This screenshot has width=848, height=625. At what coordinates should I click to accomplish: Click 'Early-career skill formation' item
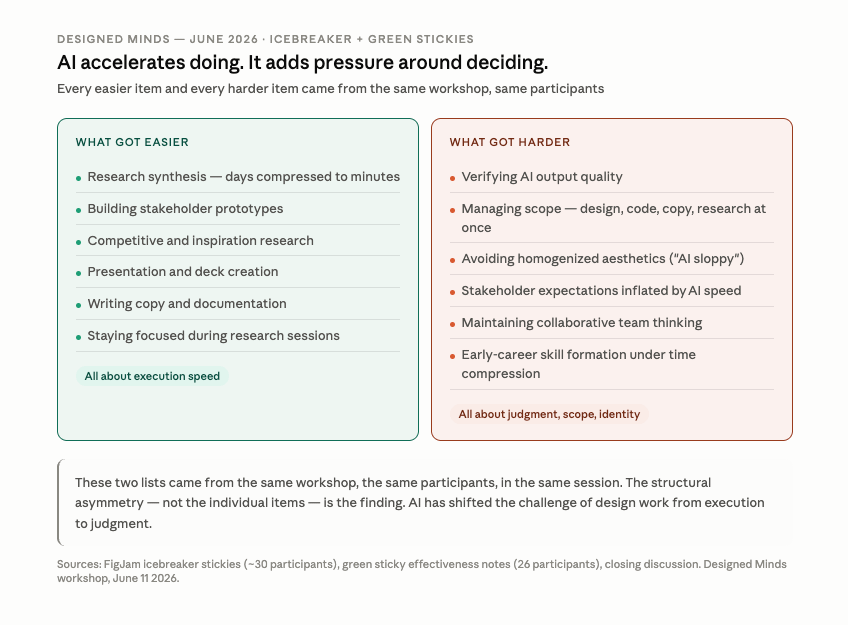(x=612, y=364)
